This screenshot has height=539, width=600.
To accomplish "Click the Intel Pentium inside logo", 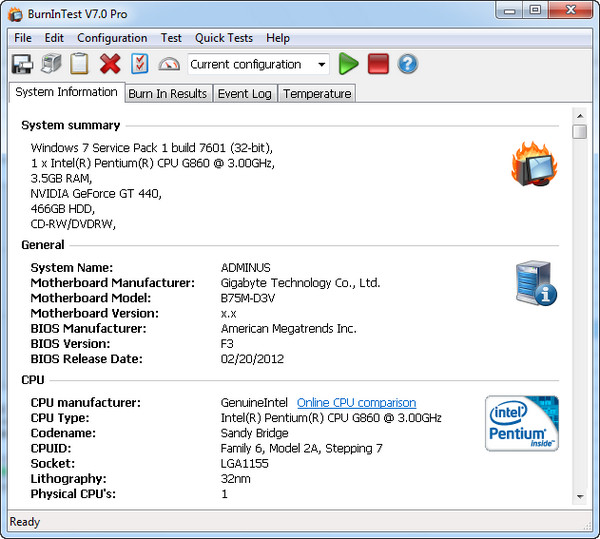I will [x=522, y=423].
